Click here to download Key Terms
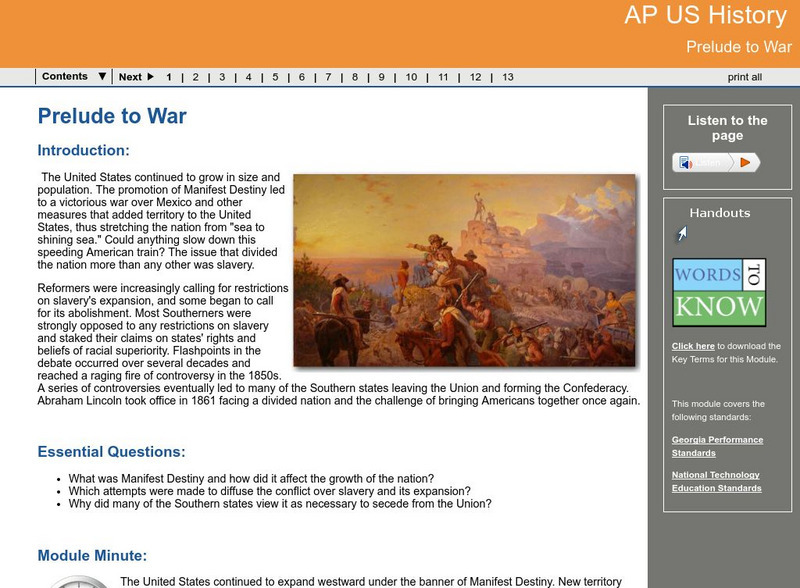This screenshot has height=588, width=800. coord(693,346)
